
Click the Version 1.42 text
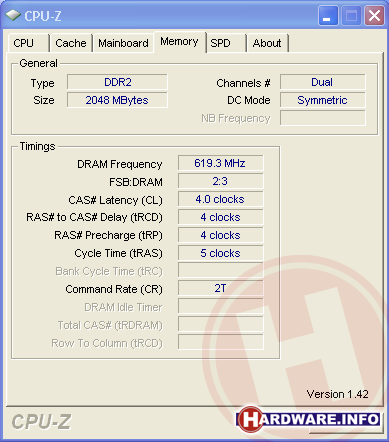337,394
